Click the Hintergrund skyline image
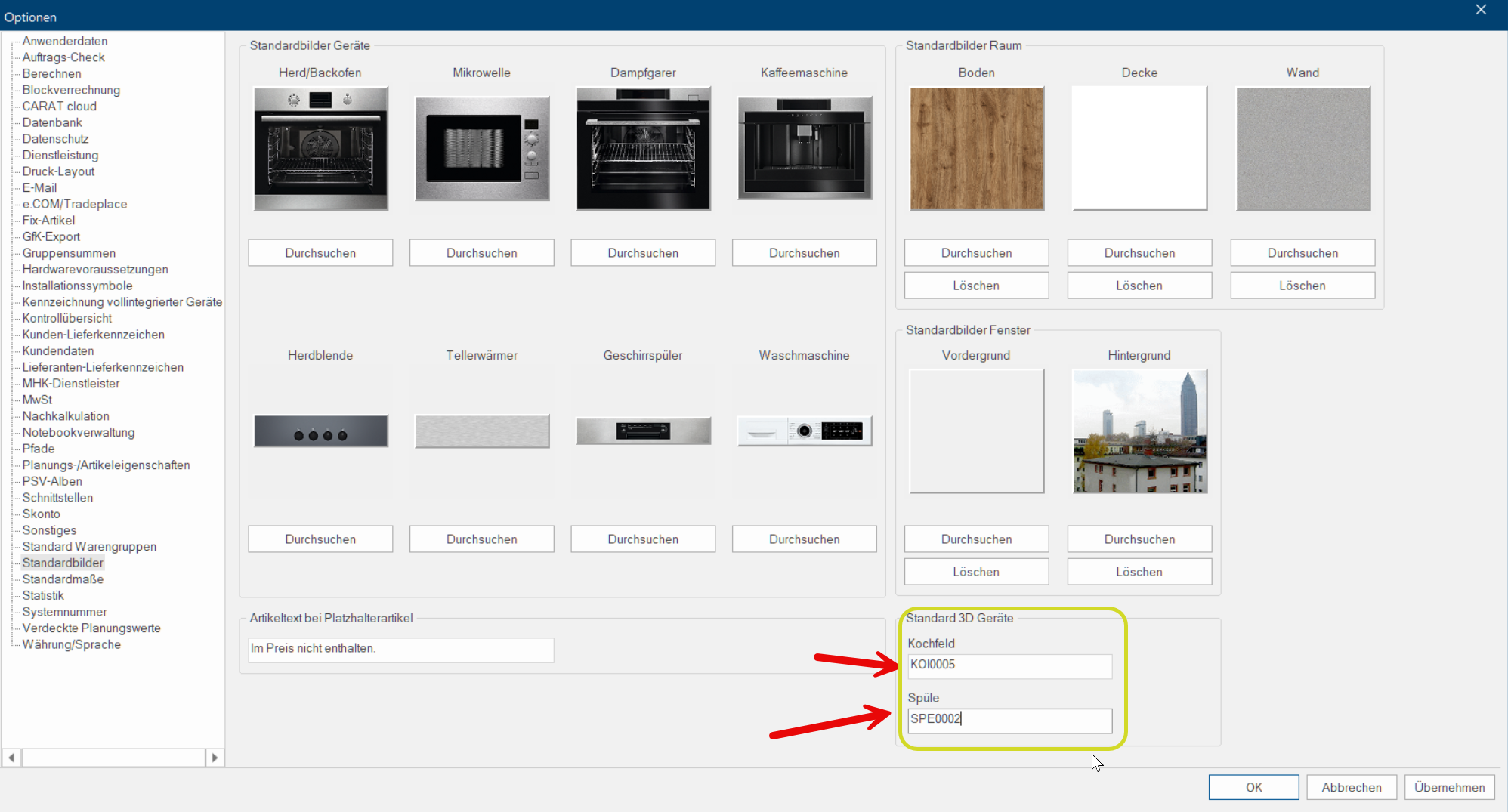The width and height of the screenshot is (1508, 812). point(1139,431)
